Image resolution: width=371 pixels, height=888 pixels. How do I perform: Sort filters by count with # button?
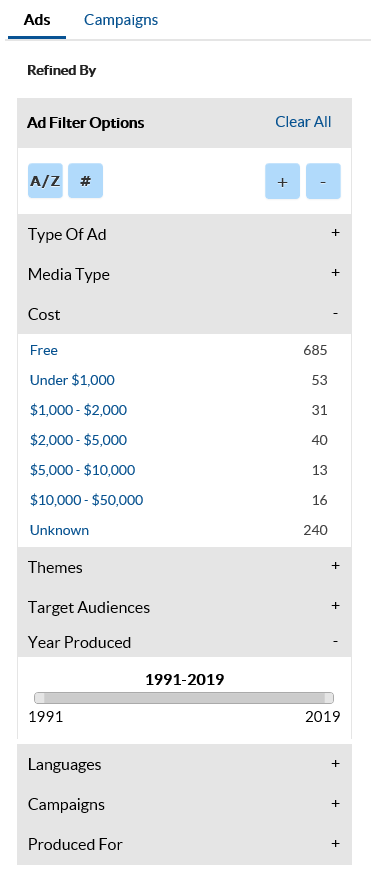pos(86,181)
